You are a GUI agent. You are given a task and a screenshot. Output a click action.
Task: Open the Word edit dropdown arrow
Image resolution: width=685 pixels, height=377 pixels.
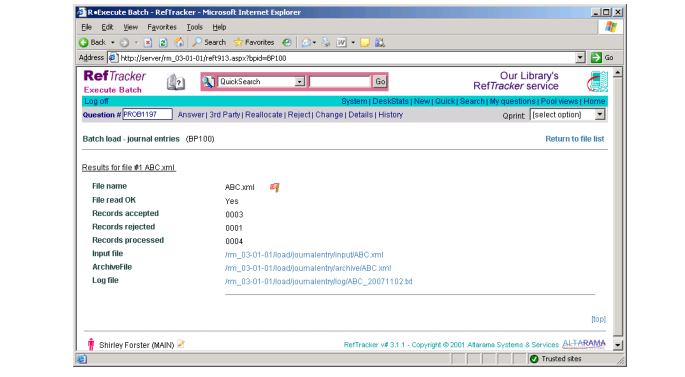353,42
